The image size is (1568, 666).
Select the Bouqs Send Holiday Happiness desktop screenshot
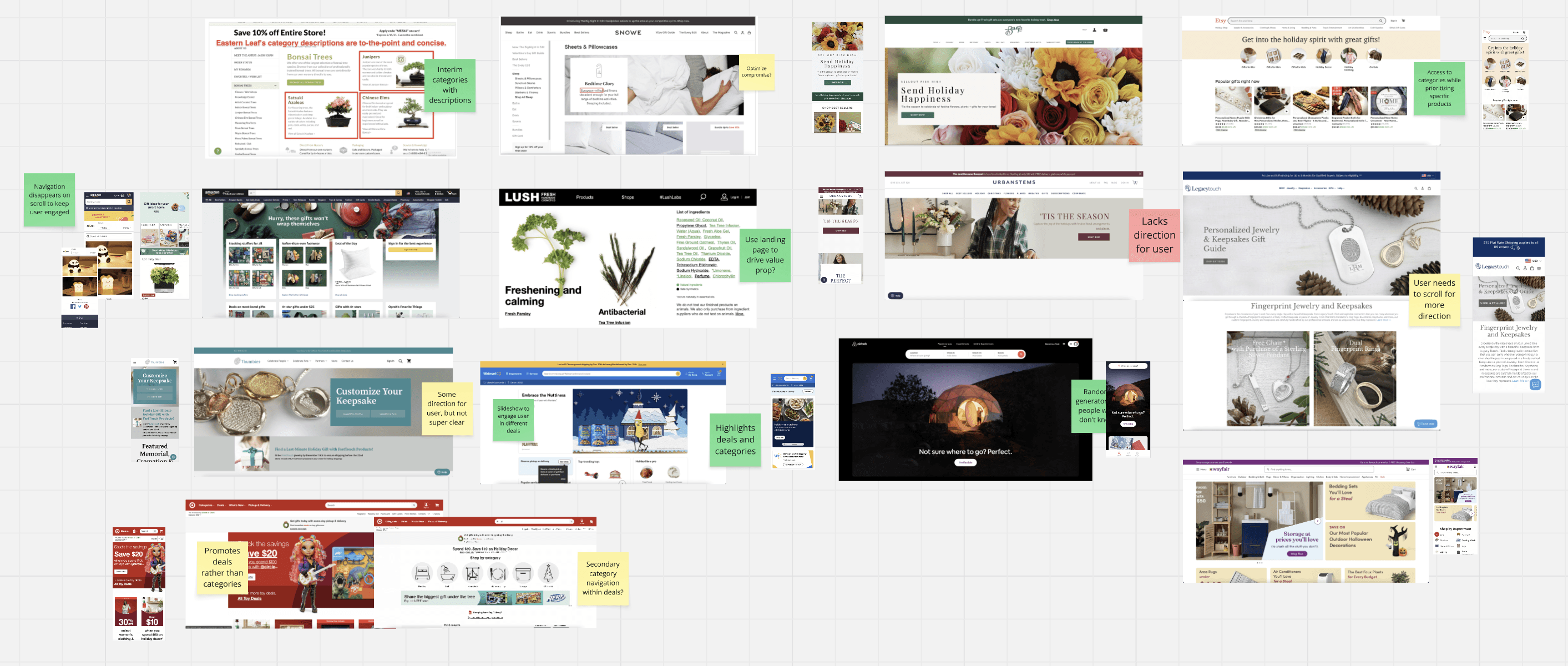1013,80
